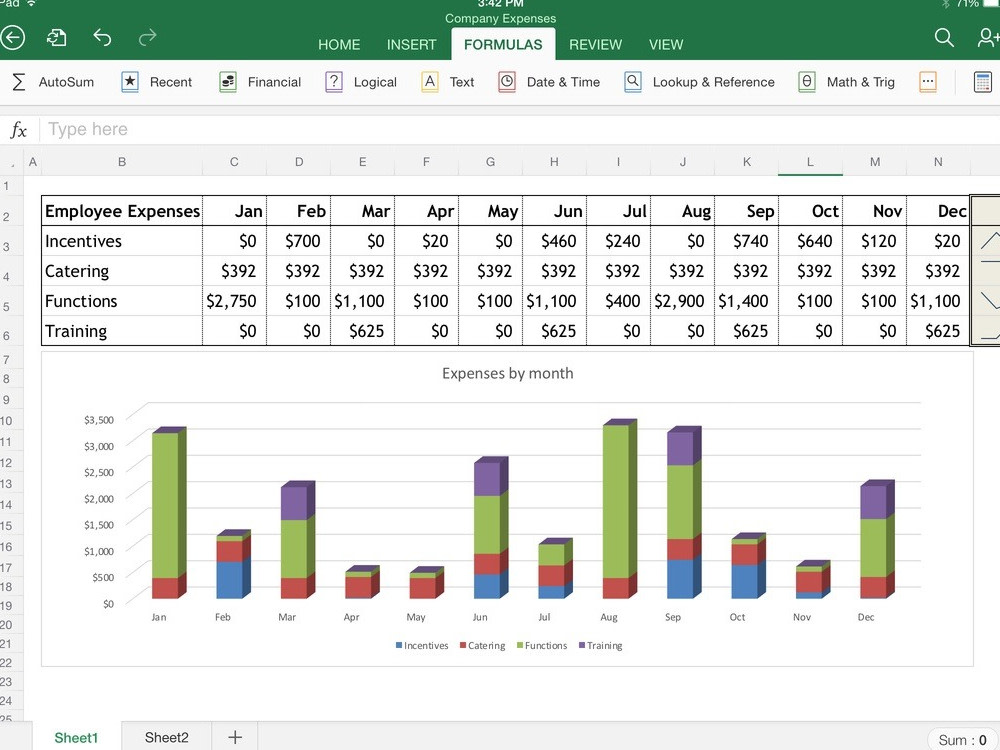The width and height of the screenshot is (1000, 750).
Task: Select the Sheet1 tab
Action: pos(76,737)
